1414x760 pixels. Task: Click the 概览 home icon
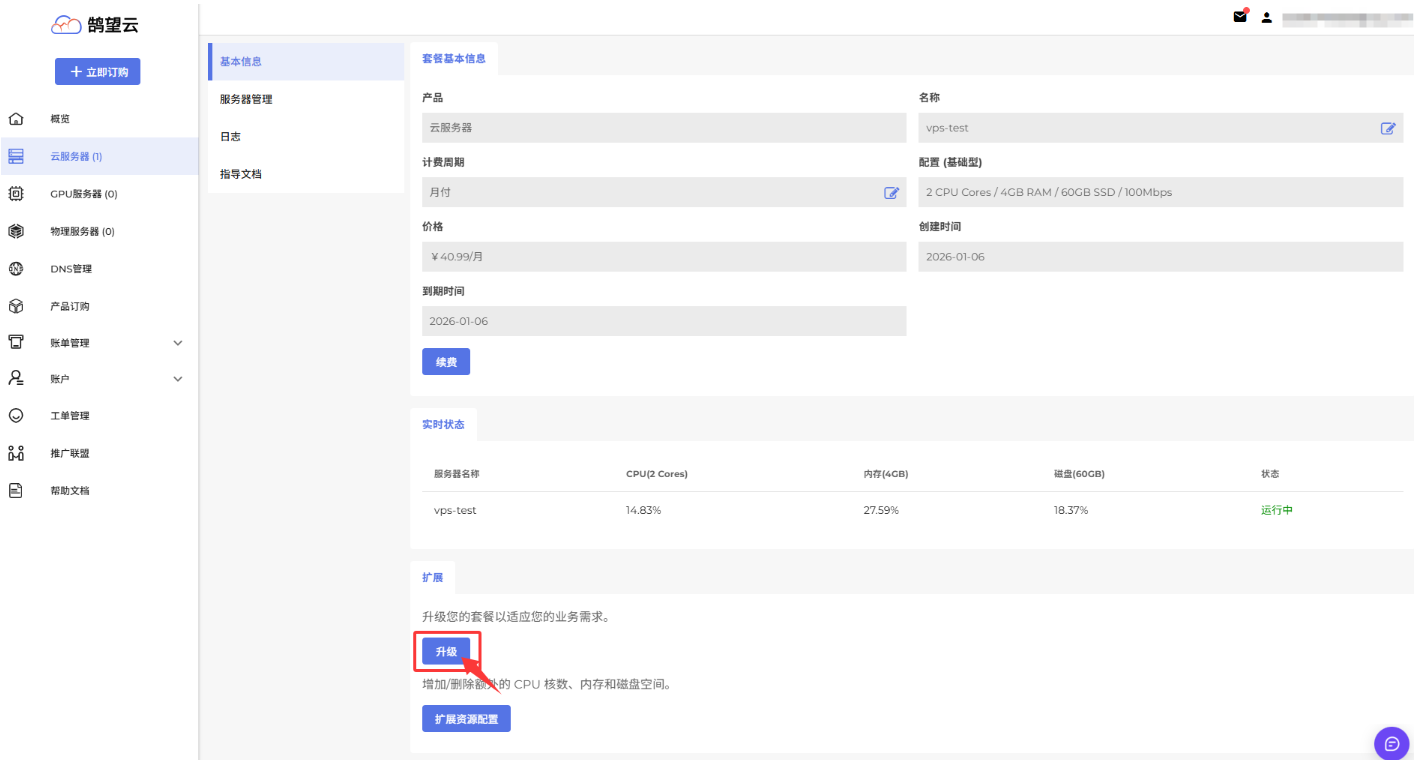click(x=16, y=119)
